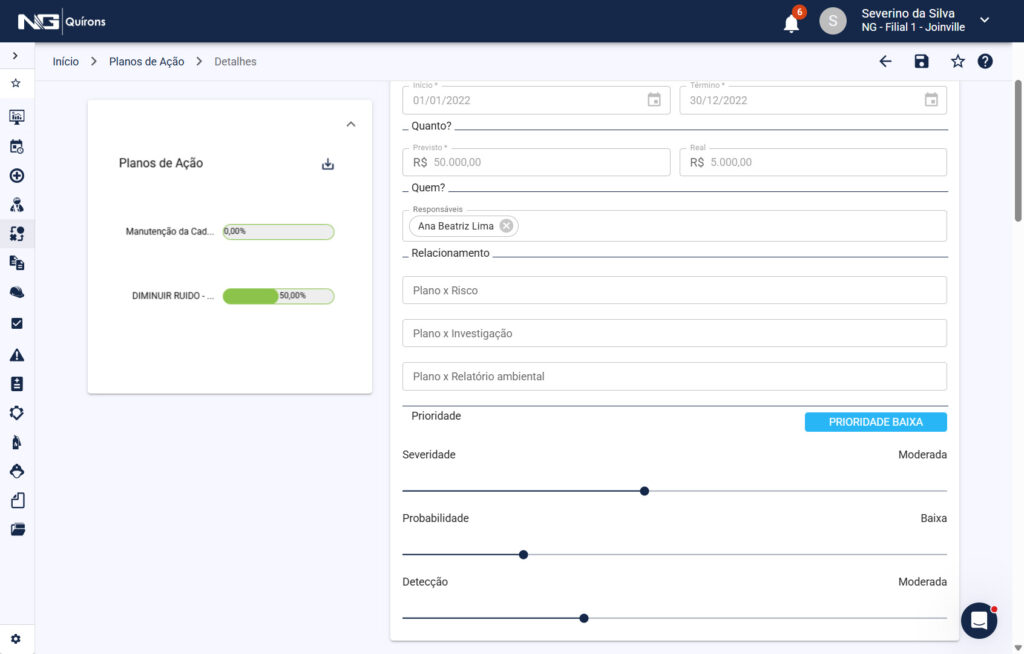Click the vertical page scrollbar
Screen dimensions: 1024x654
(1017, 152)
